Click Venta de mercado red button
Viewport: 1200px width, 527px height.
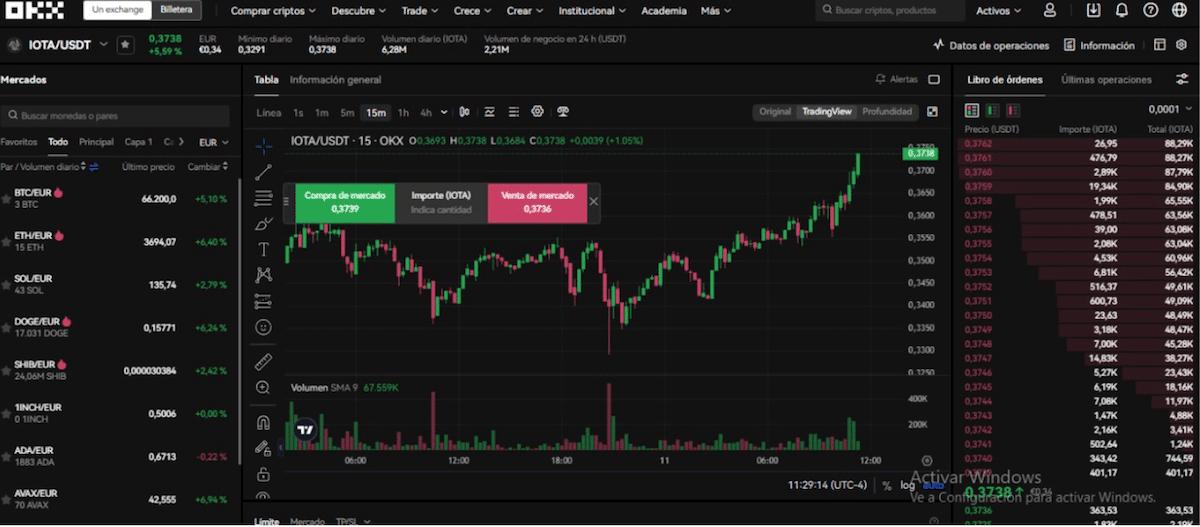click(x=537, y=203)
